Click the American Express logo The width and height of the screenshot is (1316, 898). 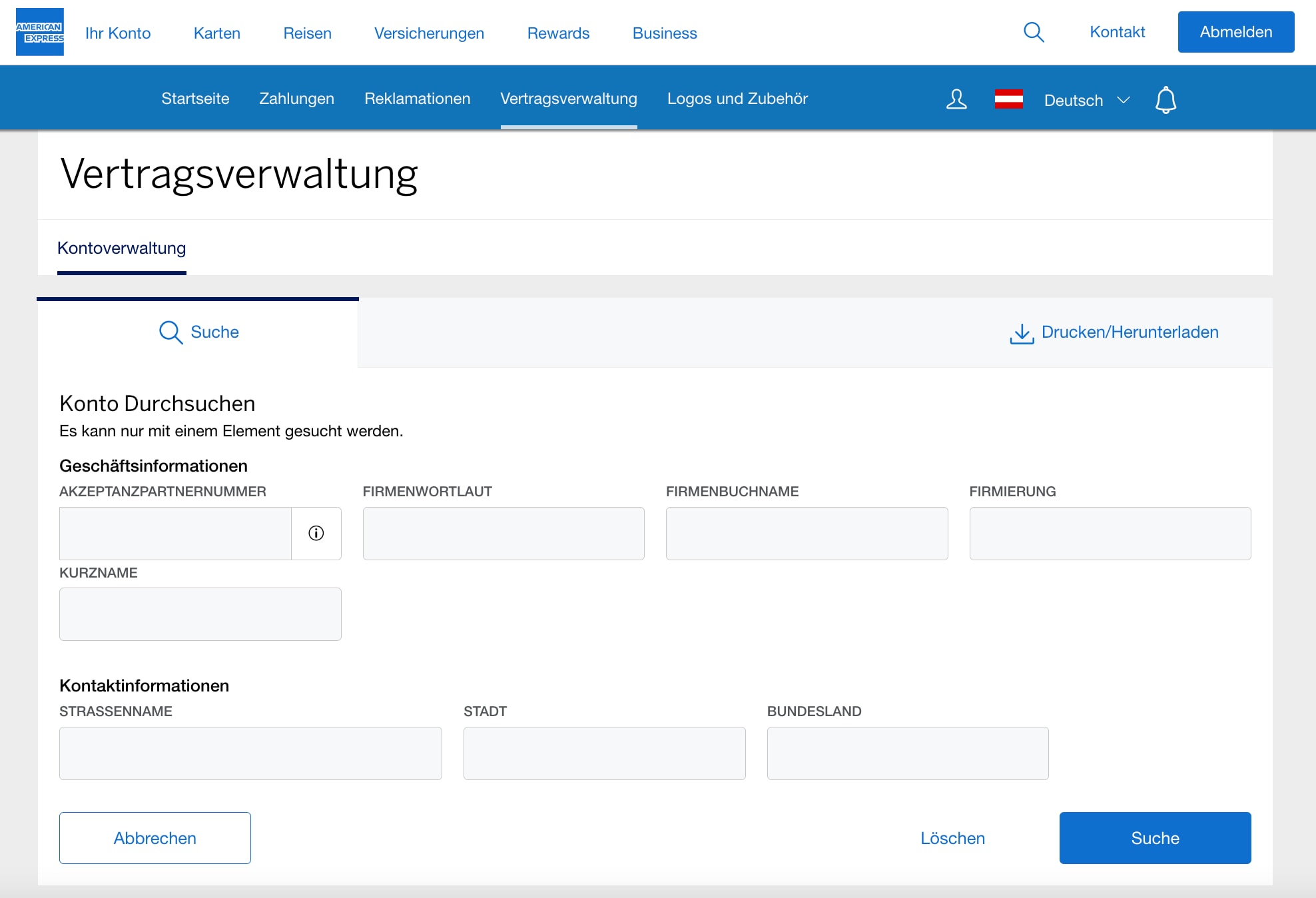[39, 31]
